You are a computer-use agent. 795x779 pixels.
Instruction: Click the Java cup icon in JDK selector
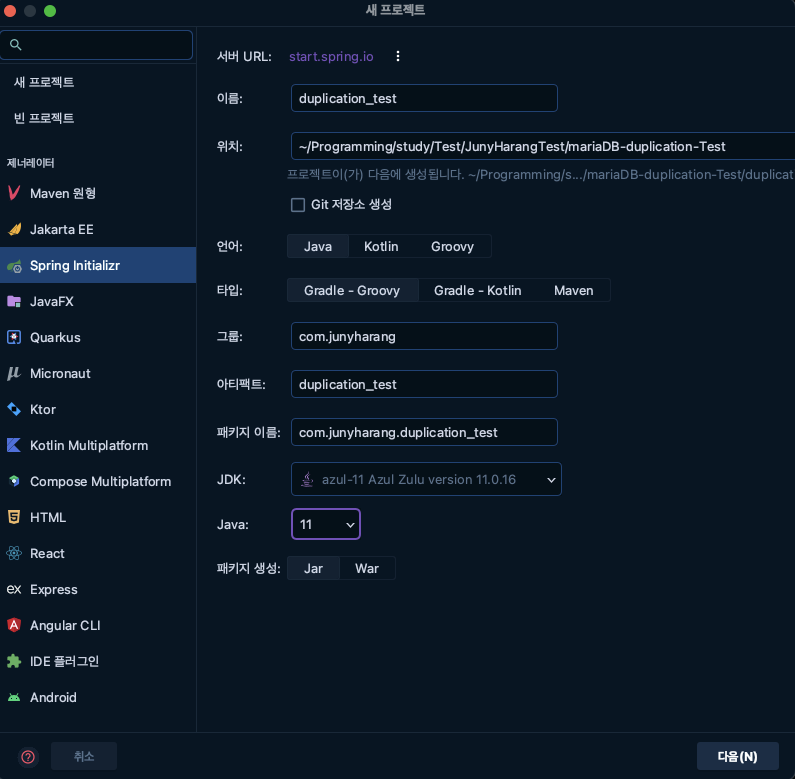(x=307, y=479)
